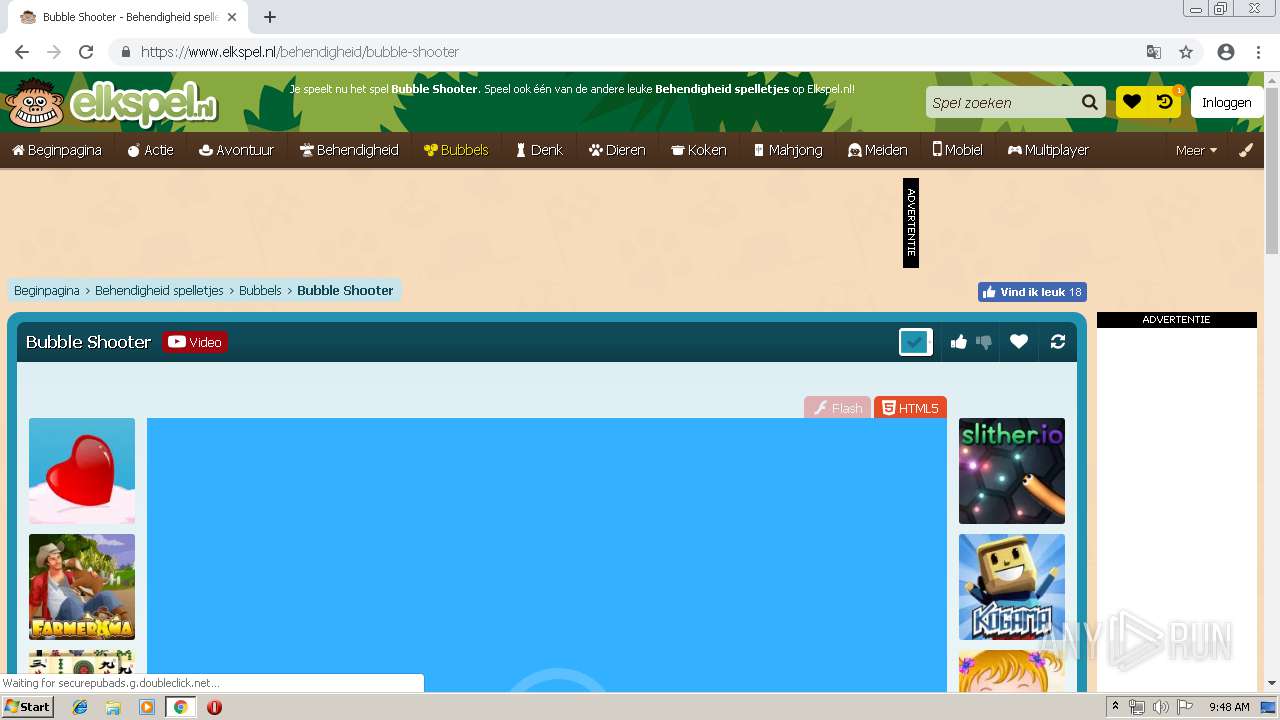Click the translate page icon
Image resolution: width=1280 pixels, height=720 pixels.
tap(1154, 52)
